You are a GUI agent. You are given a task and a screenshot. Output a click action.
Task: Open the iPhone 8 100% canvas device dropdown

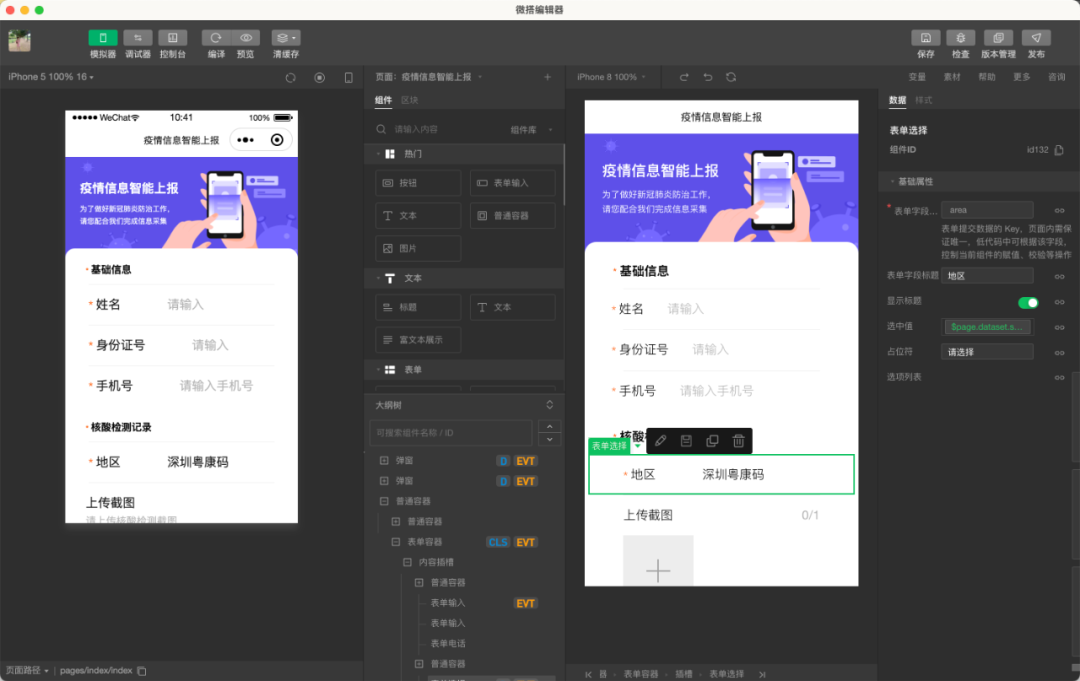(611, 77)
